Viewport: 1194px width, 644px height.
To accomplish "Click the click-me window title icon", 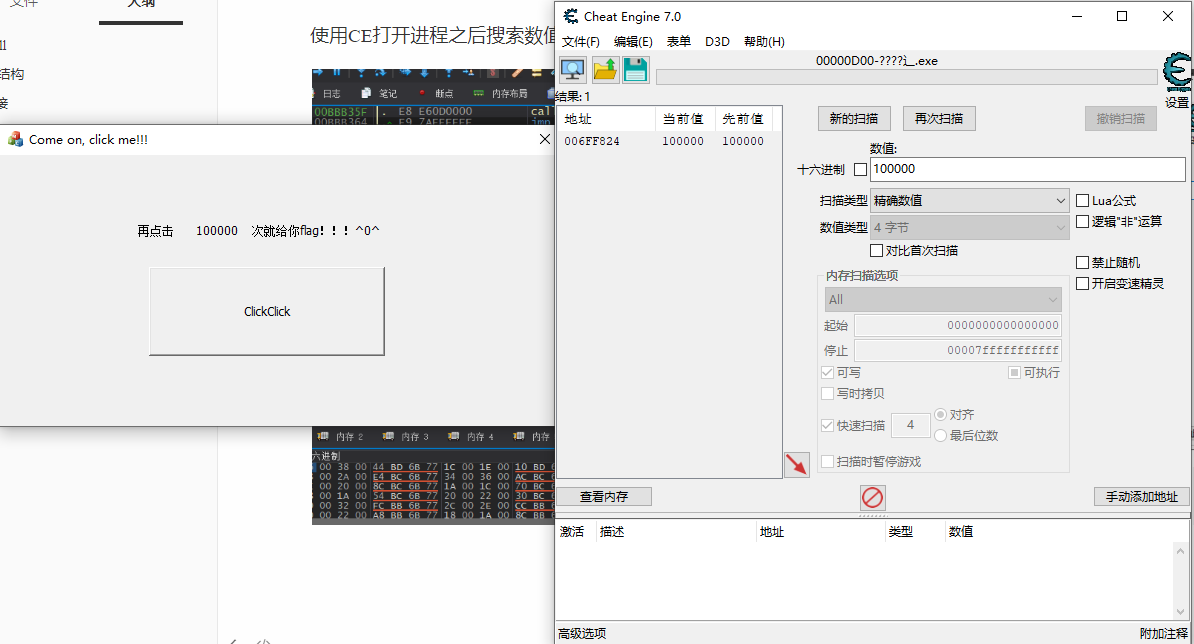I will [15, 140].
